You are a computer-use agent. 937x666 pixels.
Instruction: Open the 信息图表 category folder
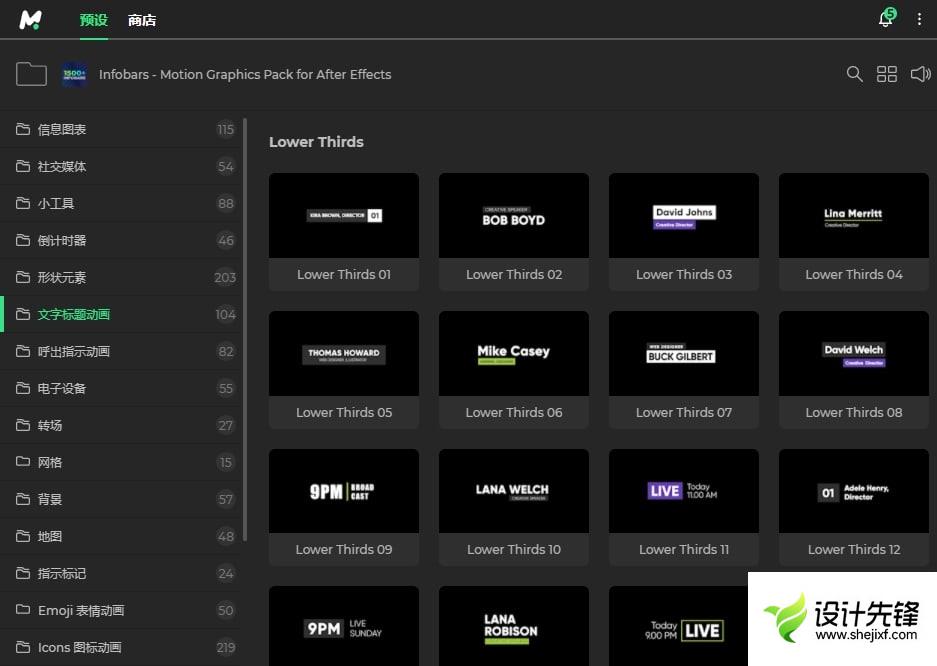(x=62, y=129)
